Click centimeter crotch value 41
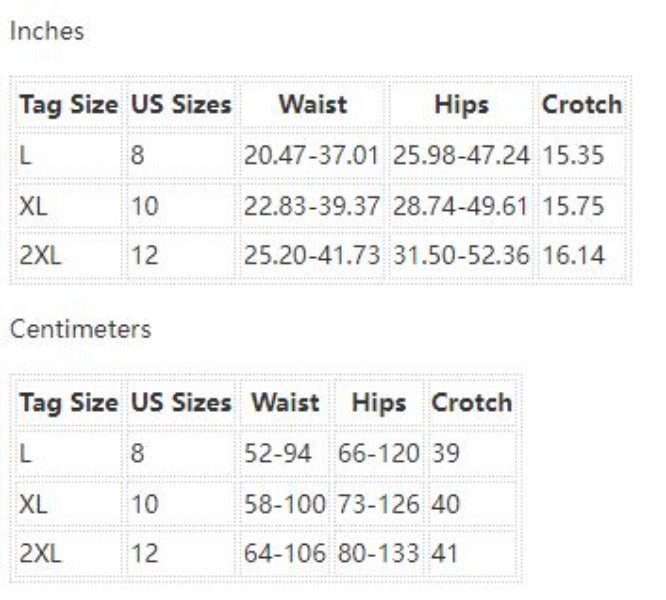666x600 pixels. coord(446,553)
